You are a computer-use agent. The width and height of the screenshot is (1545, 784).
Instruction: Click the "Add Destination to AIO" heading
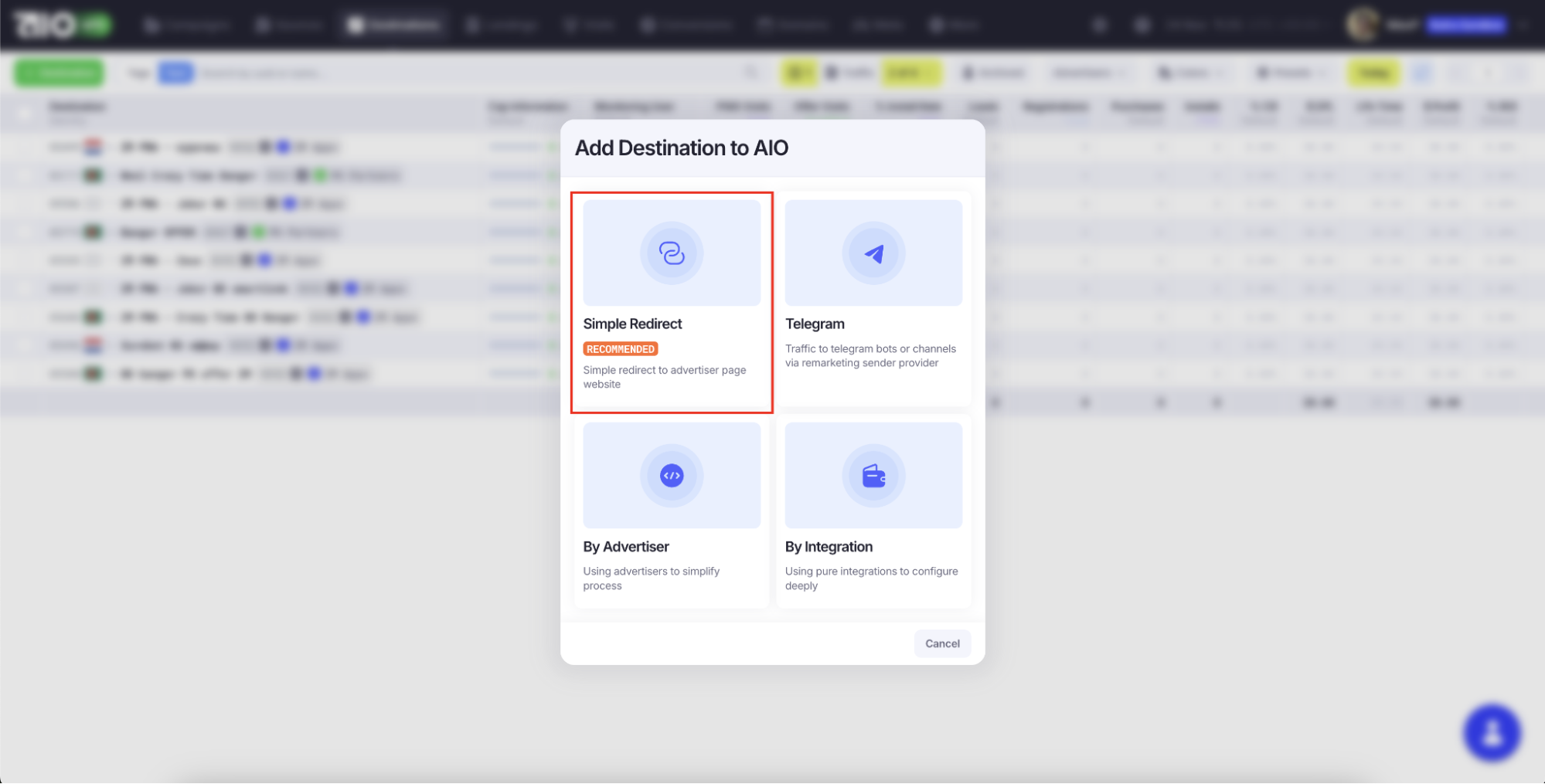pos(681,148)
